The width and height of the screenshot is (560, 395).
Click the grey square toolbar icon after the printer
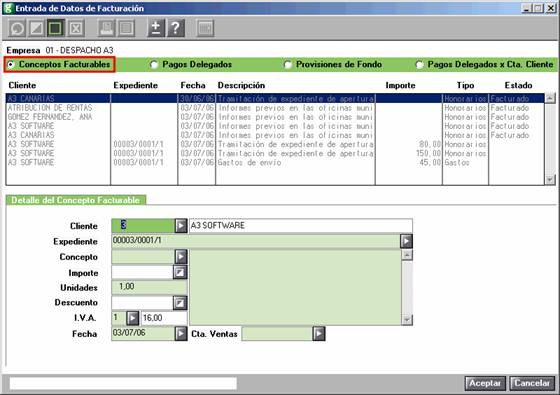tap(126, 28)
